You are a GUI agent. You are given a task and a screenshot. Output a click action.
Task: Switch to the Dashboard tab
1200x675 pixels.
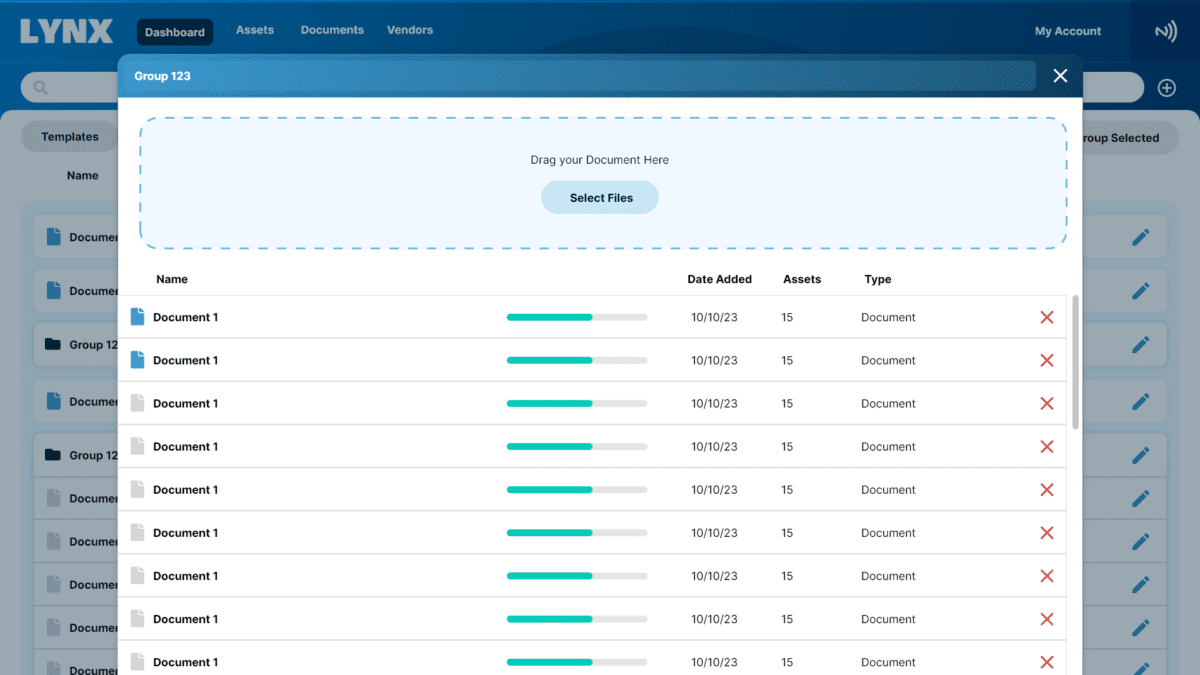click(x=175, y=32)
